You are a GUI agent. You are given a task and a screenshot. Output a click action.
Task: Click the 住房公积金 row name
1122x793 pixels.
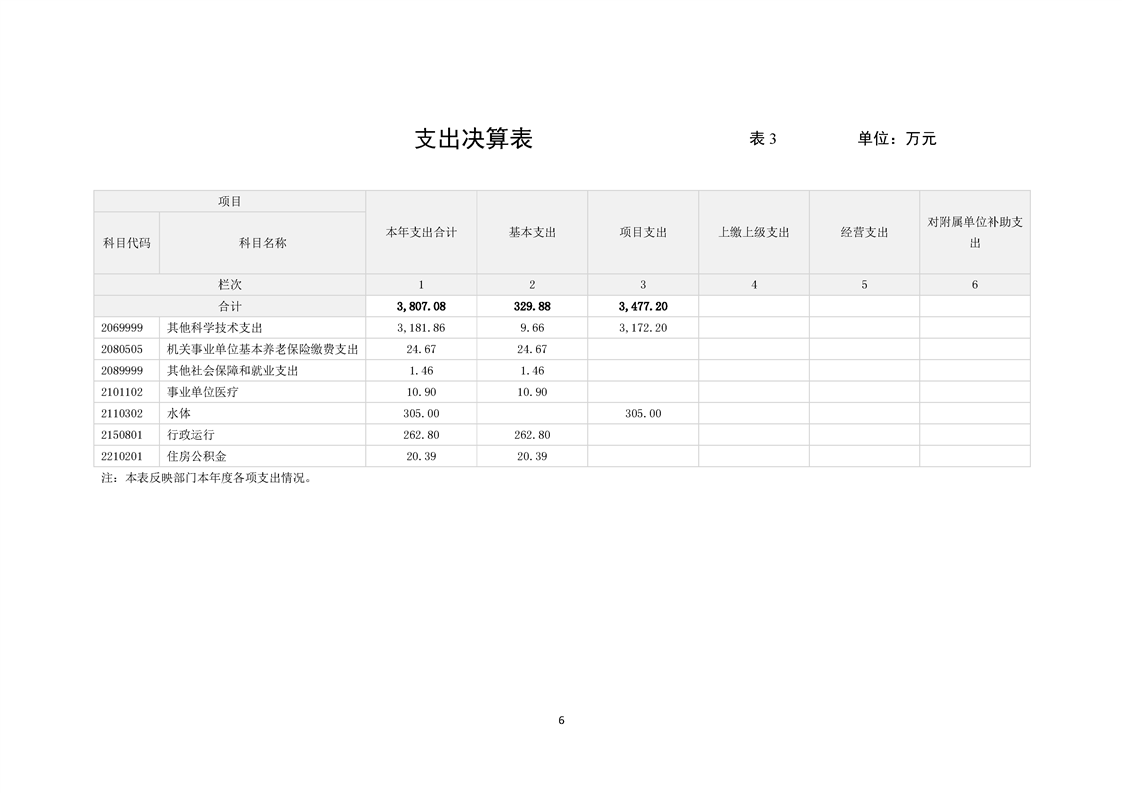pos(196,456)
